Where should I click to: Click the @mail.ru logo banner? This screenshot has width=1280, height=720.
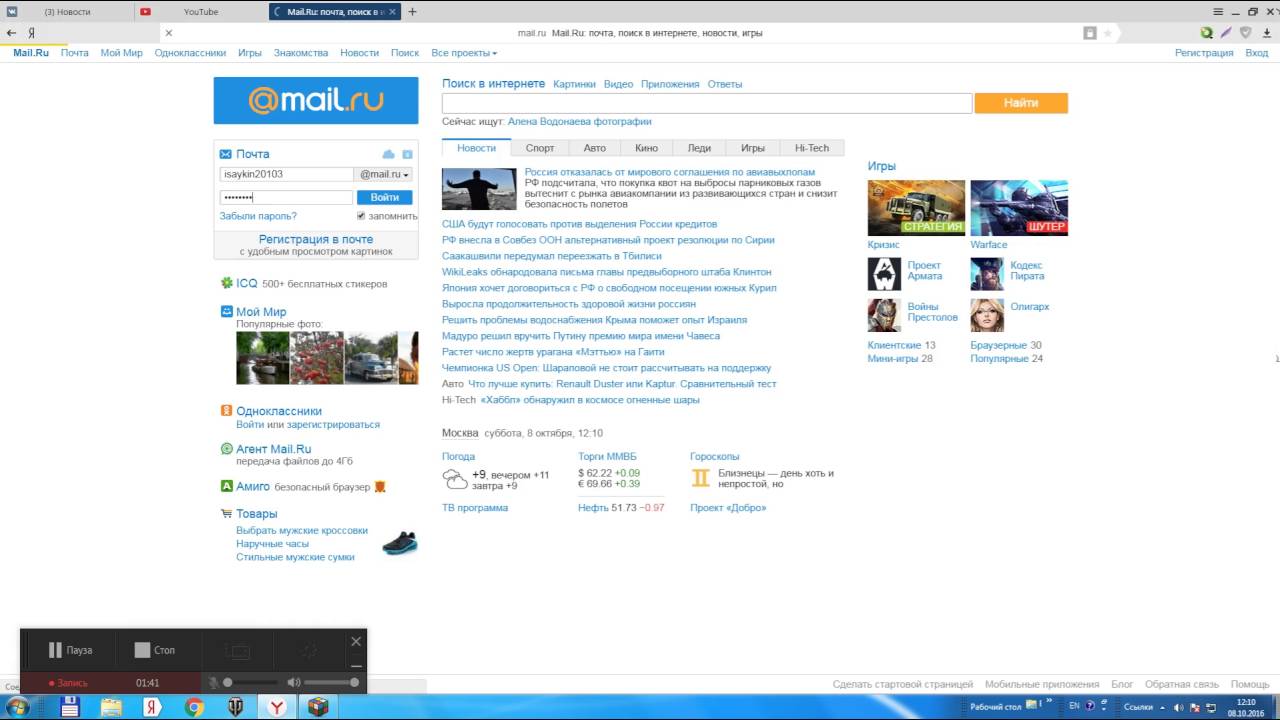click(316, 100)
